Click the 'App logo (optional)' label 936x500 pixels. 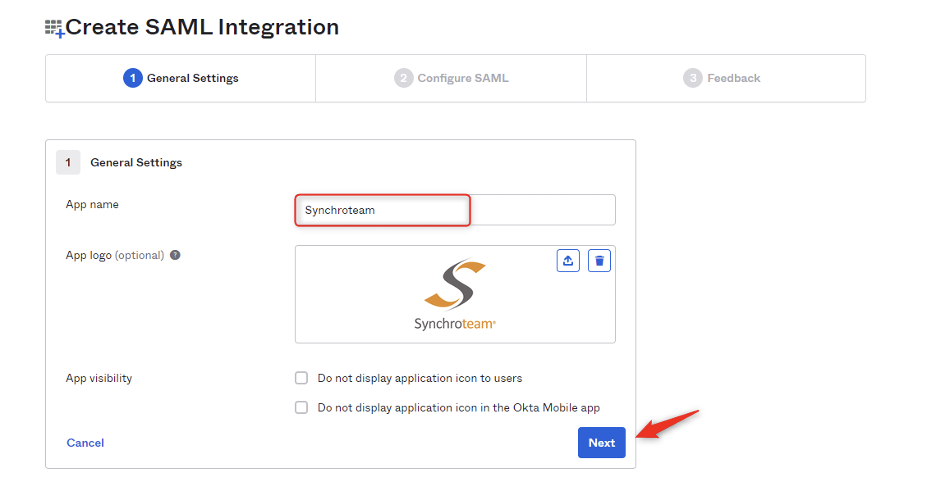[115, 255]
